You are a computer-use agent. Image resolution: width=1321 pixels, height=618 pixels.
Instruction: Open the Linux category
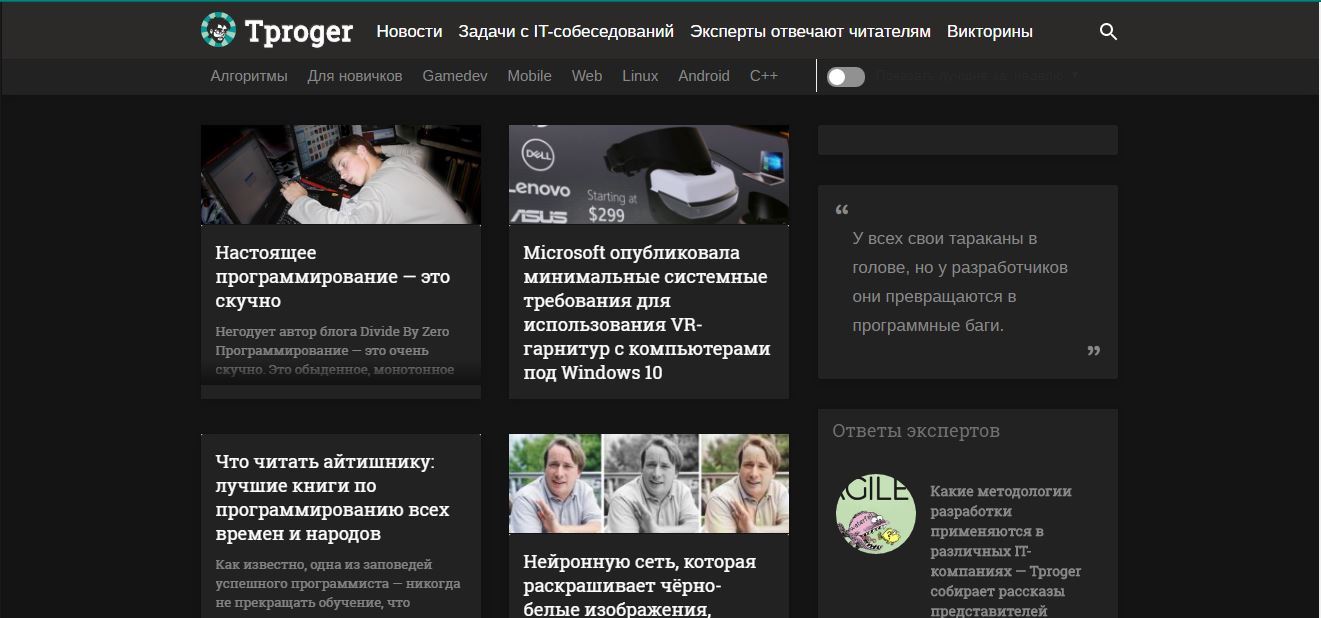pos(640,76)
